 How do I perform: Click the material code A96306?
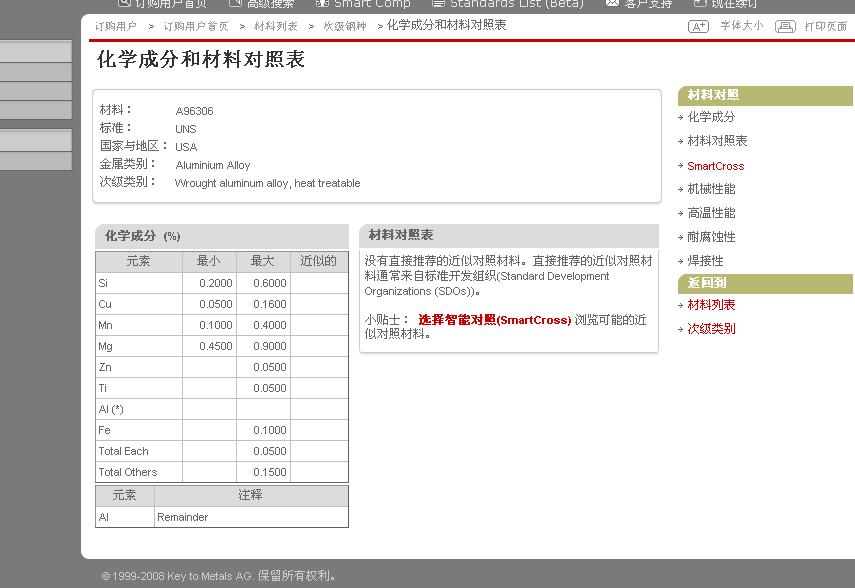pos(194,111)
